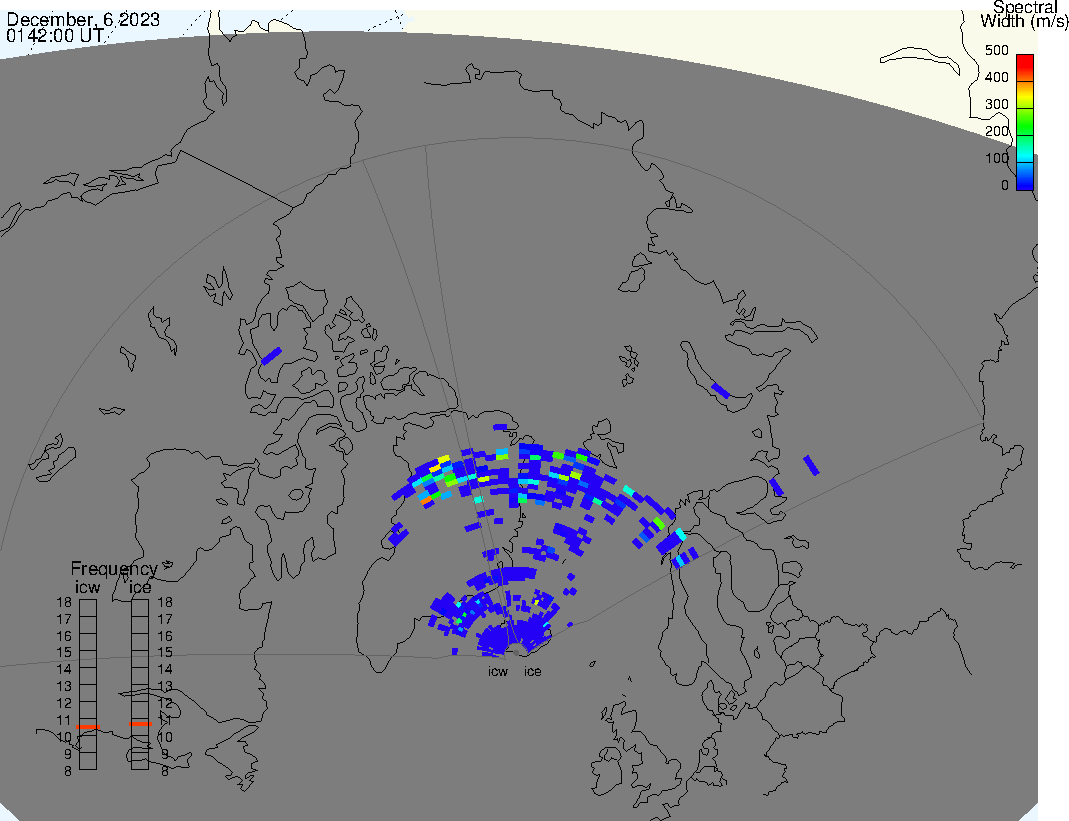Click the ice radar site label on map
This screenshot has width=1069, height=821.
coord(533,672)
